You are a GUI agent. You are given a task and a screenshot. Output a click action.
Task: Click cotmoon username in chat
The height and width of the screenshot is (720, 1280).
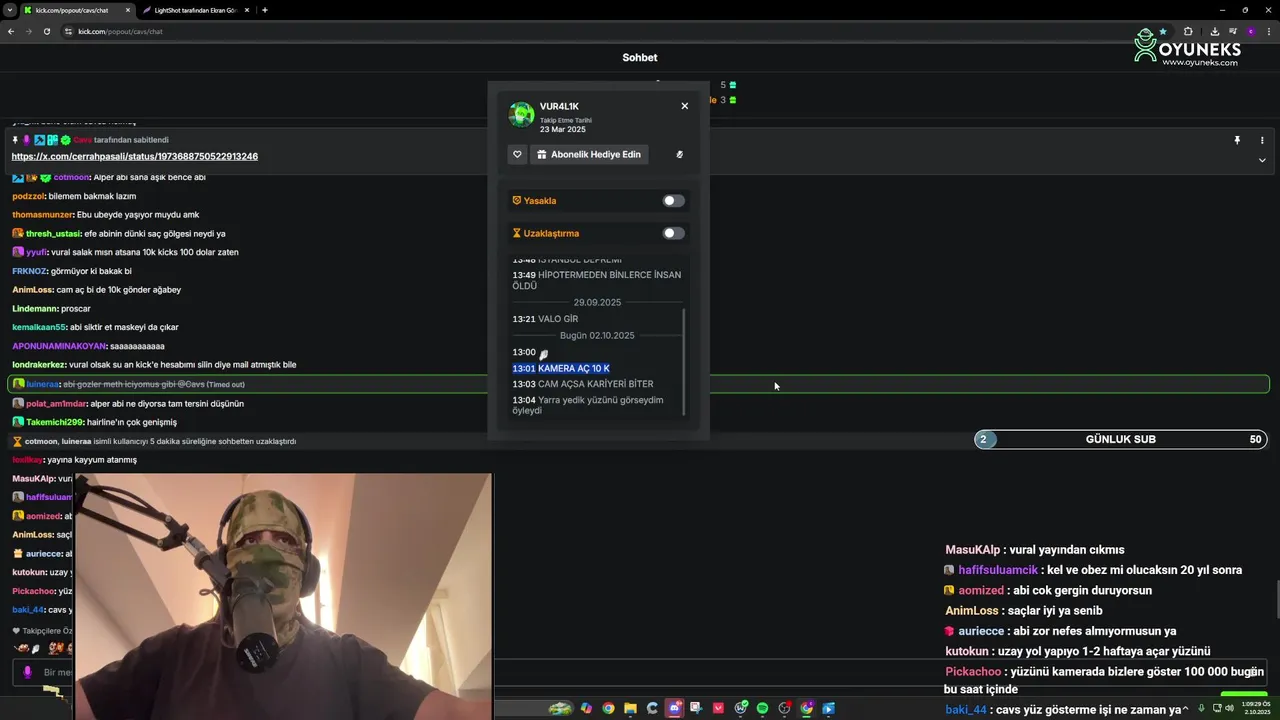71,177
